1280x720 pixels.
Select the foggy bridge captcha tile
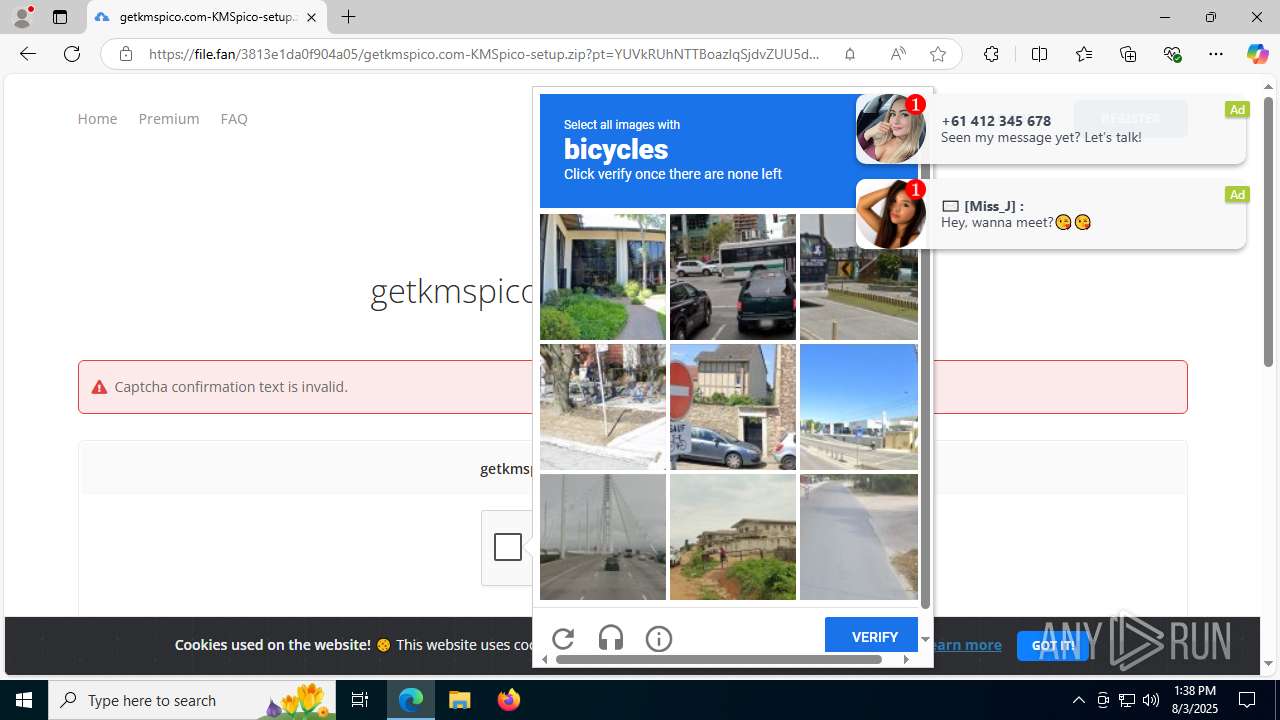[603, 537]
